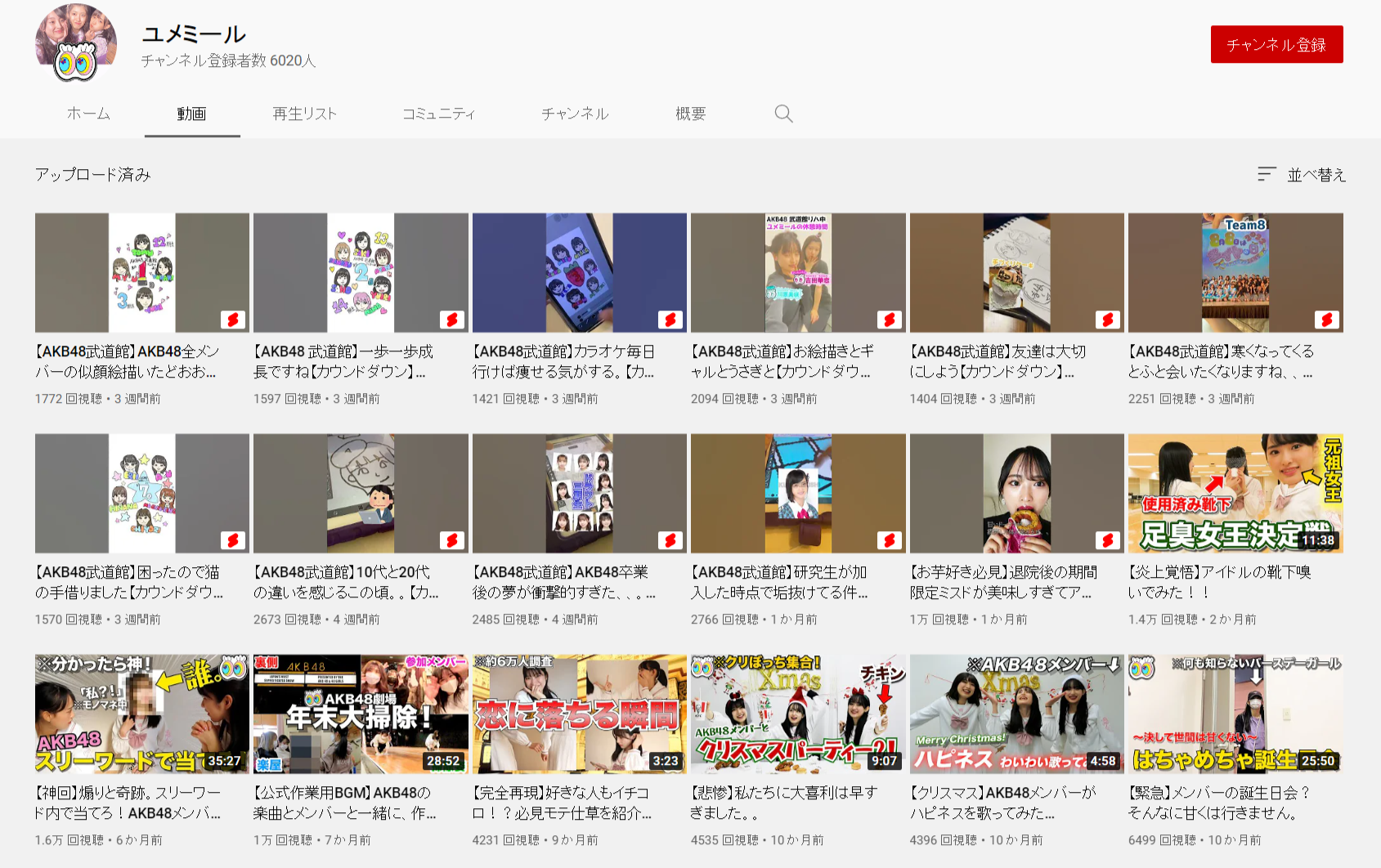Open the 年末大掃除 28:52 thumbnail
Viewport: 1381px width, 868px height.
(x=361, y=714)
